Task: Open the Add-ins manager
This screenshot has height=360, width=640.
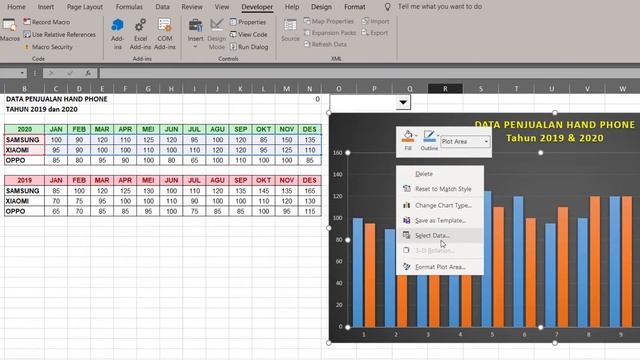Action: tap(118, 34)
